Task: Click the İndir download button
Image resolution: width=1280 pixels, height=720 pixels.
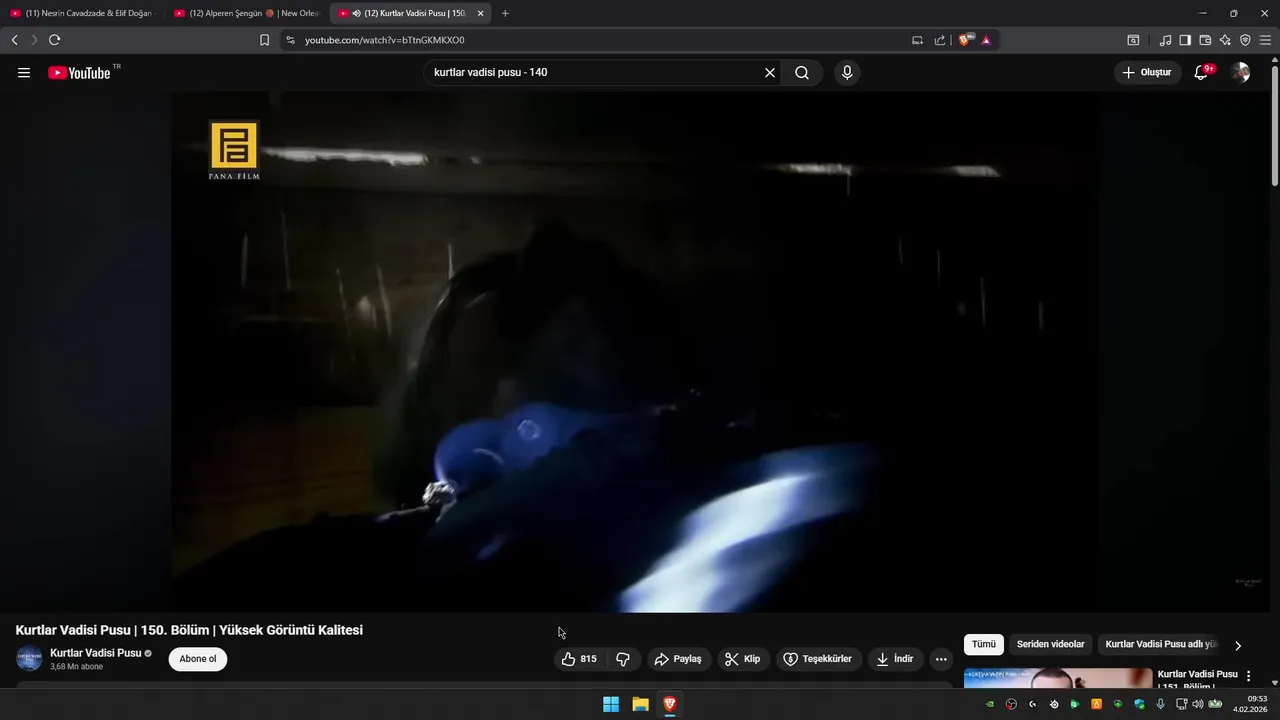Action: pyautogui.click(x=895, y=659)
